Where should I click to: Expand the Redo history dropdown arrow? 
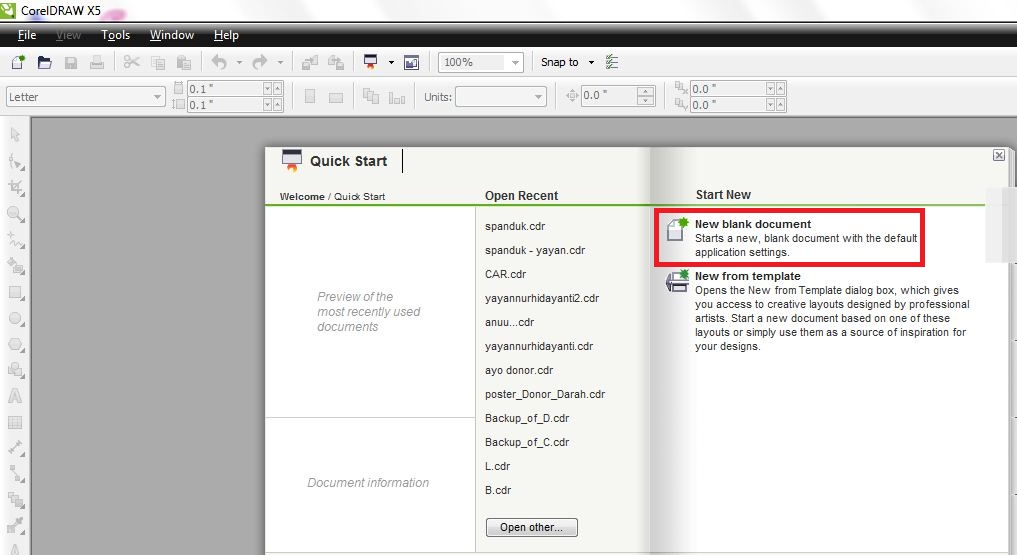coord(280,62)
